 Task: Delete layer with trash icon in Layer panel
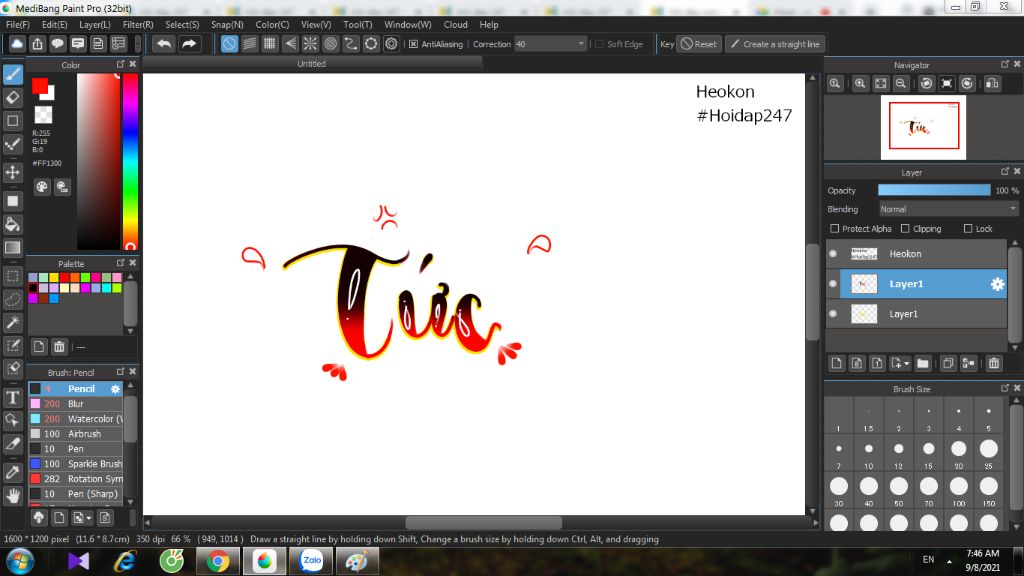994,363
